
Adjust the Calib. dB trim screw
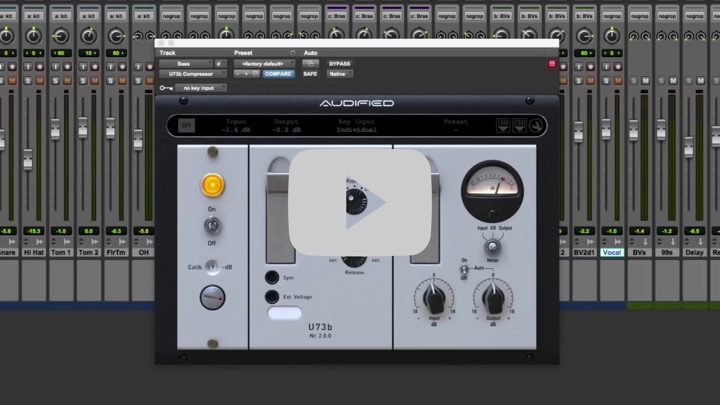coord(212,267)
